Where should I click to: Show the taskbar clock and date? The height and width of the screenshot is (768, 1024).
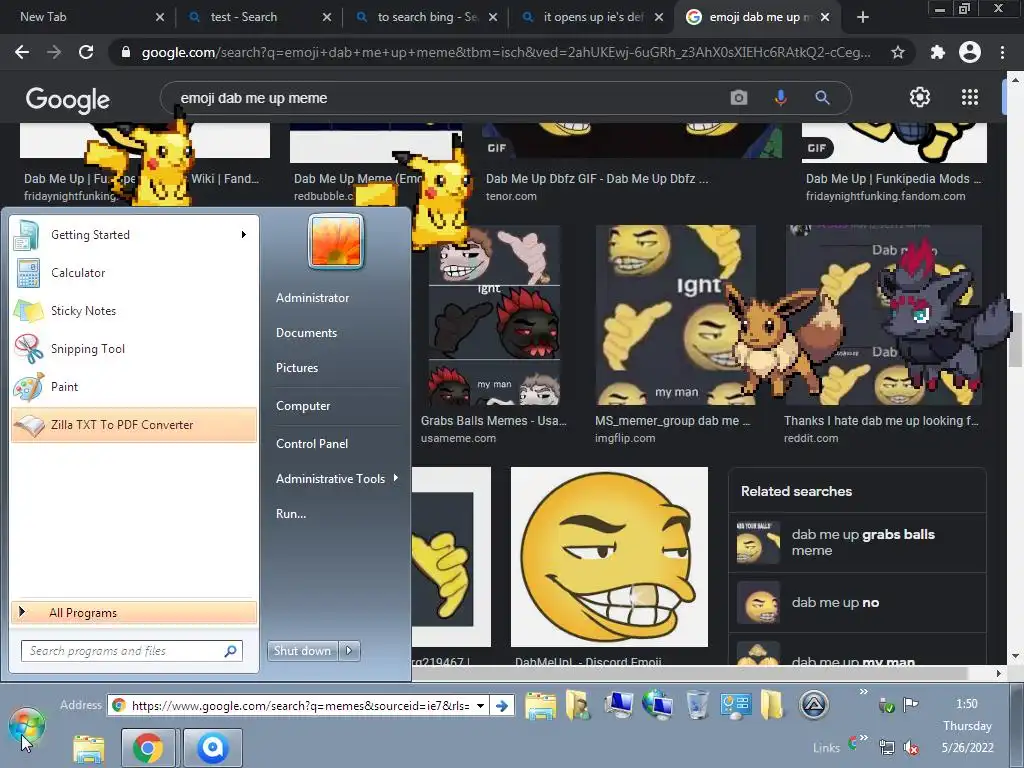[x=967, y=726]
